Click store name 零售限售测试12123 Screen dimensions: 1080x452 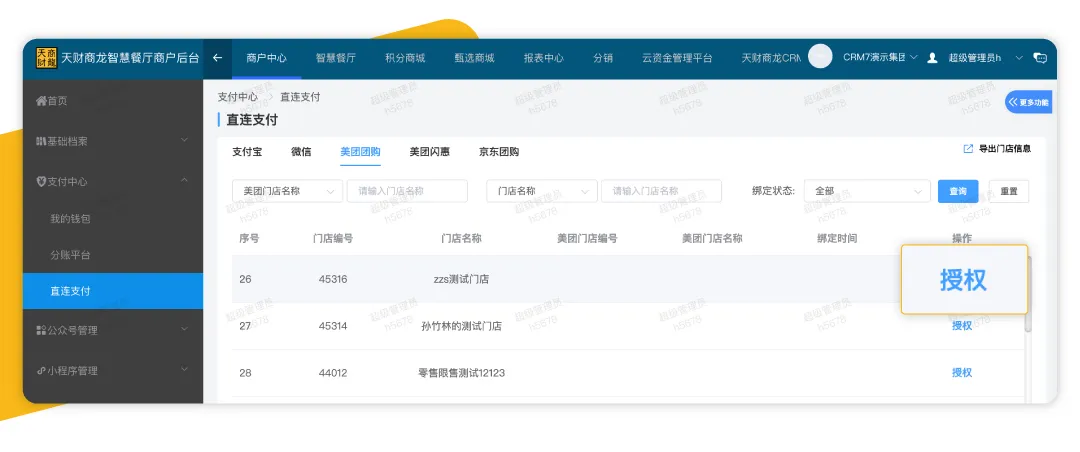point(461,373)
